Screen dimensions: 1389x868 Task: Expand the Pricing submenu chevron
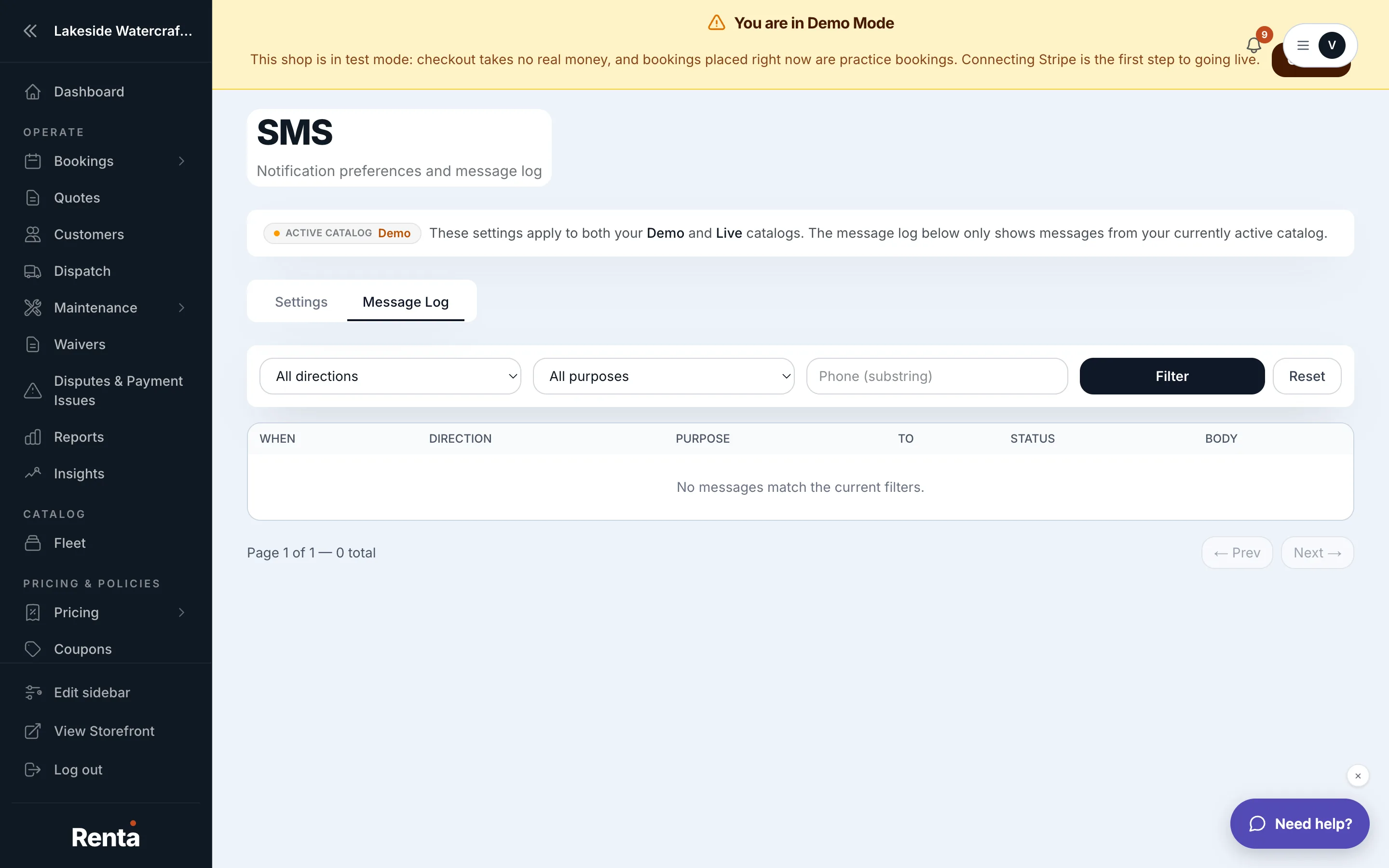(181, 612)
